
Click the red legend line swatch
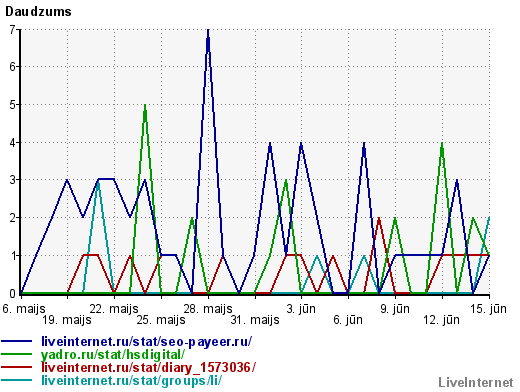coord(17,367)
